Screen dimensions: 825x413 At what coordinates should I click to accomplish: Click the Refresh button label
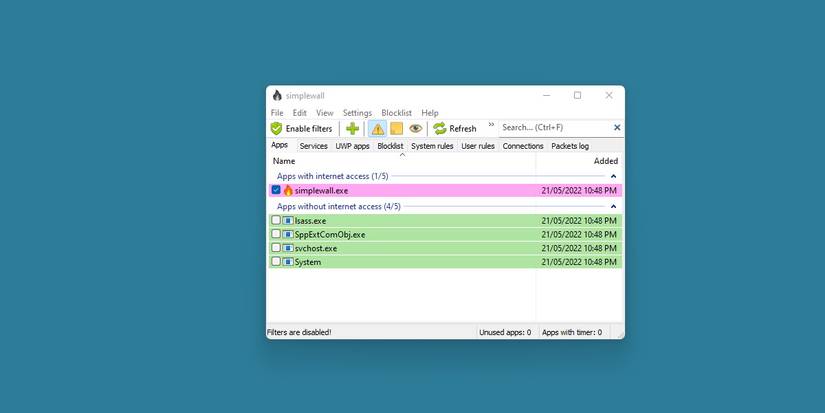(462, 128)
